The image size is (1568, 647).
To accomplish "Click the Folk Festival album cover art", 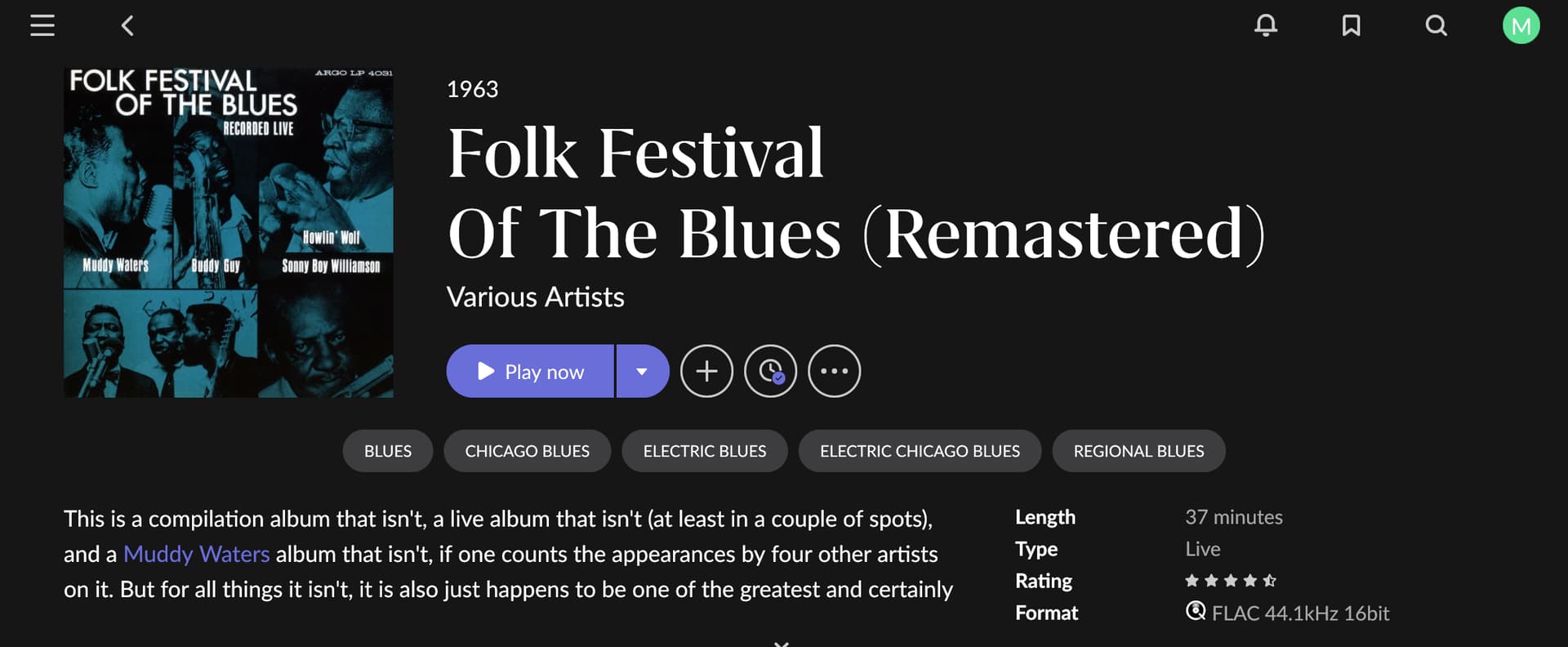I will (229, 233).
